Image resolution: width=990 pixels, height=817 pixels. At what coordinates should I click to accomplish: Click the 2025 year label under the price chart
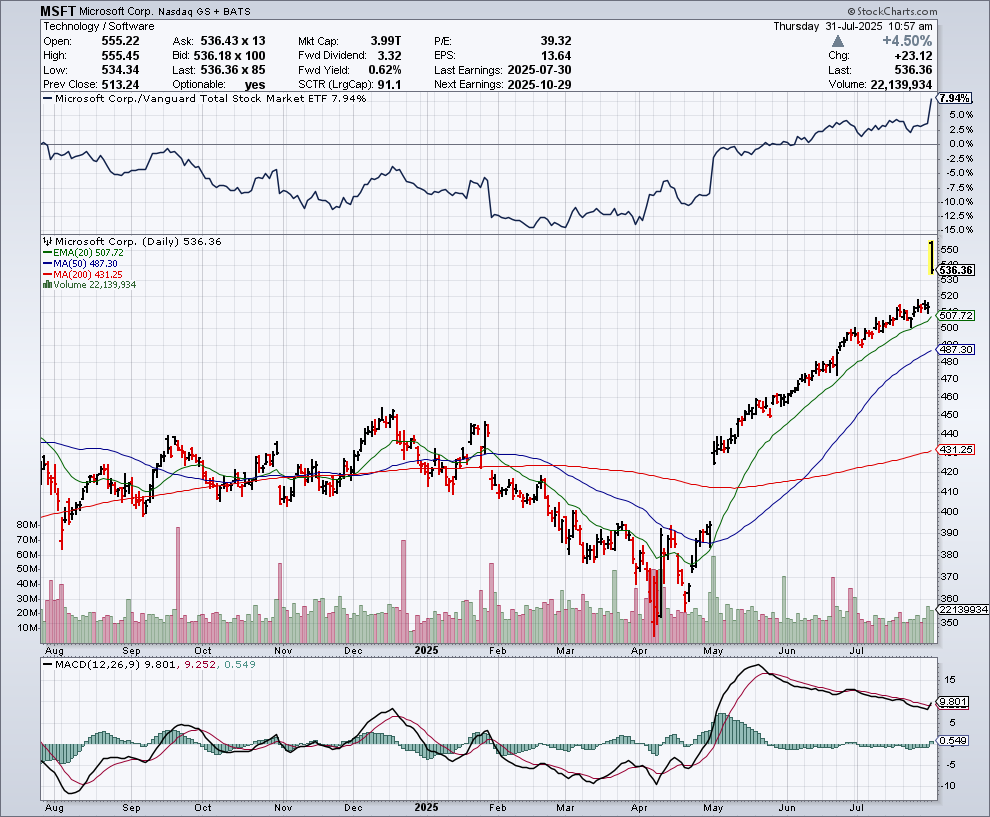tap(426, 650)
